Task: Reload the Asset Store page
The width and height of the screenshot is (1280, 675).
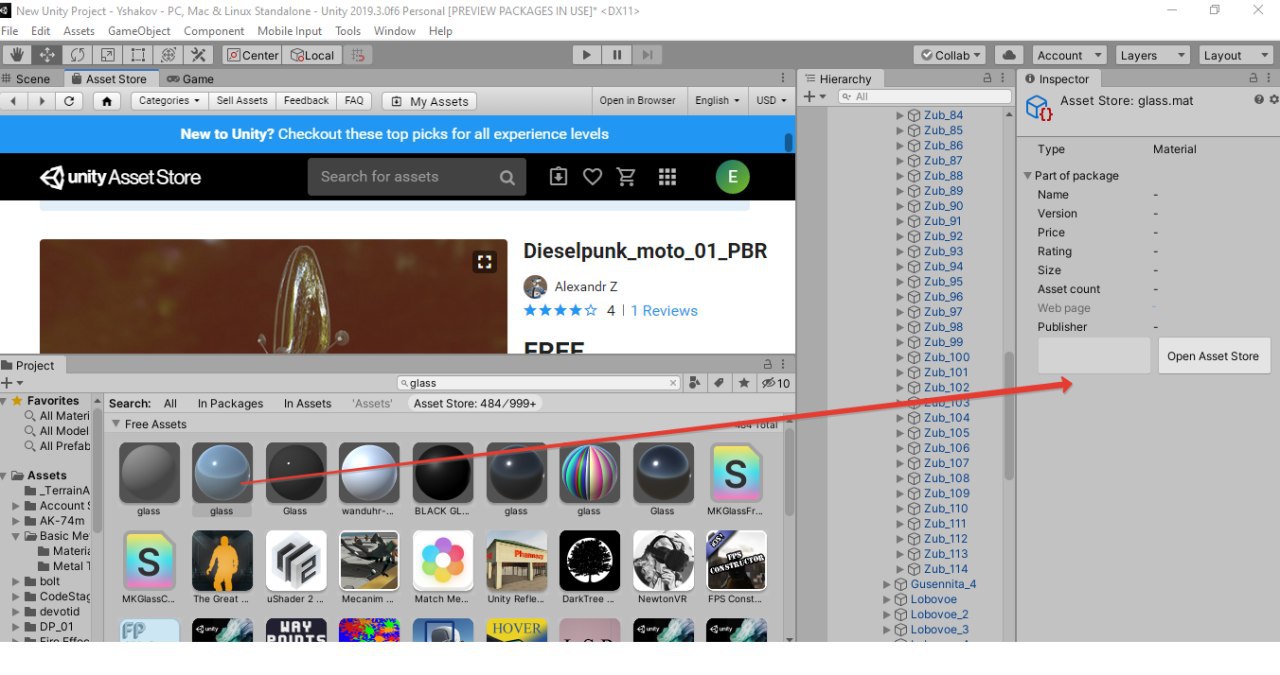Action: [69, 101]
